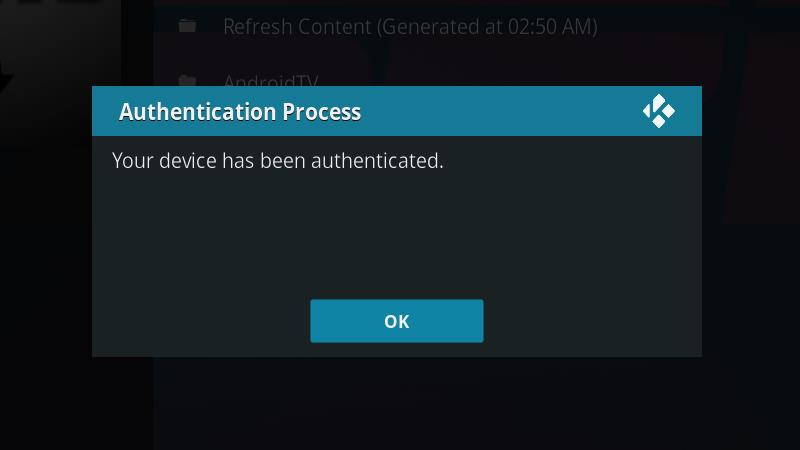The height and width of the screenshot is (450, 800).
Task: Click the word 'Process' in dialog title
Action: point(321,112)
